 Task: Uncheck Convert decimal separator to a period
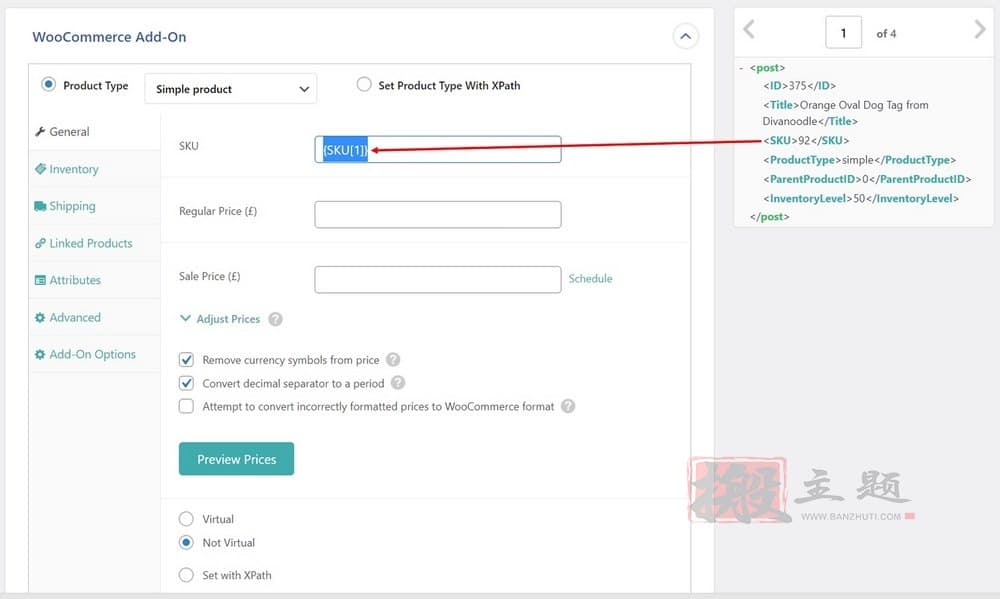(x=186, y=383)
